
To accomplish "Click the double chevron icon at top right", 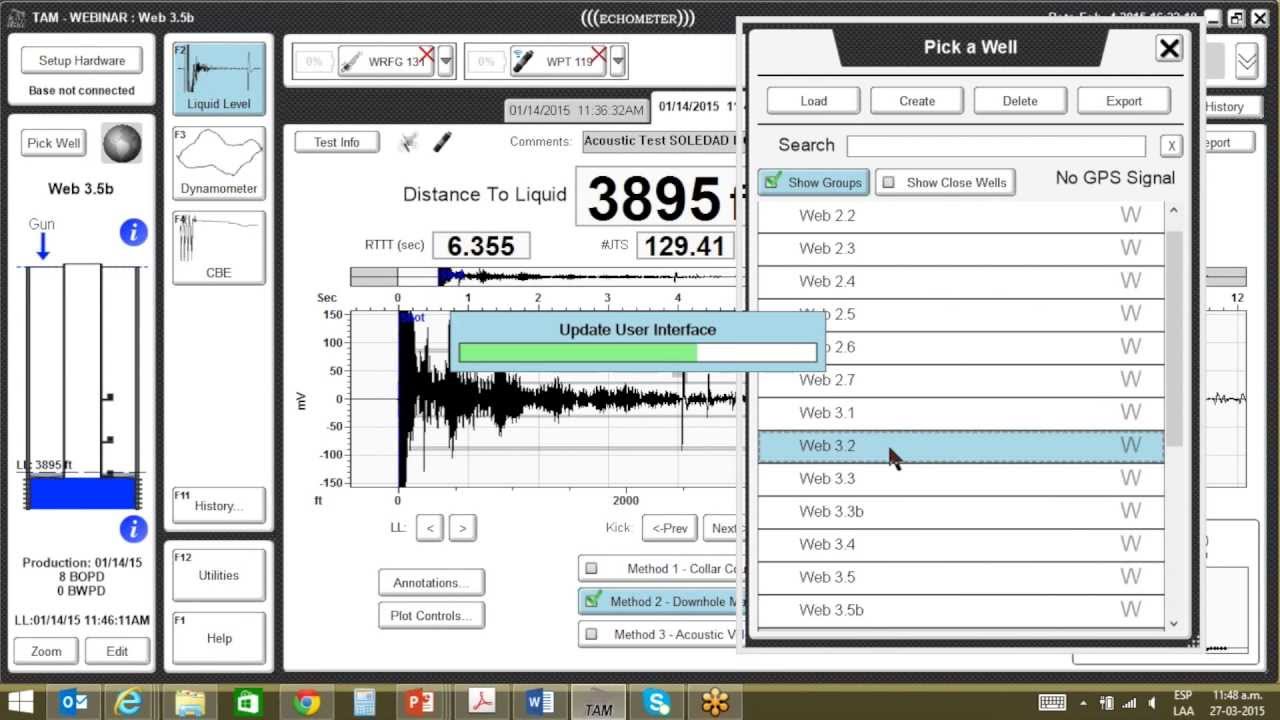I will (x=1246, y=61).
